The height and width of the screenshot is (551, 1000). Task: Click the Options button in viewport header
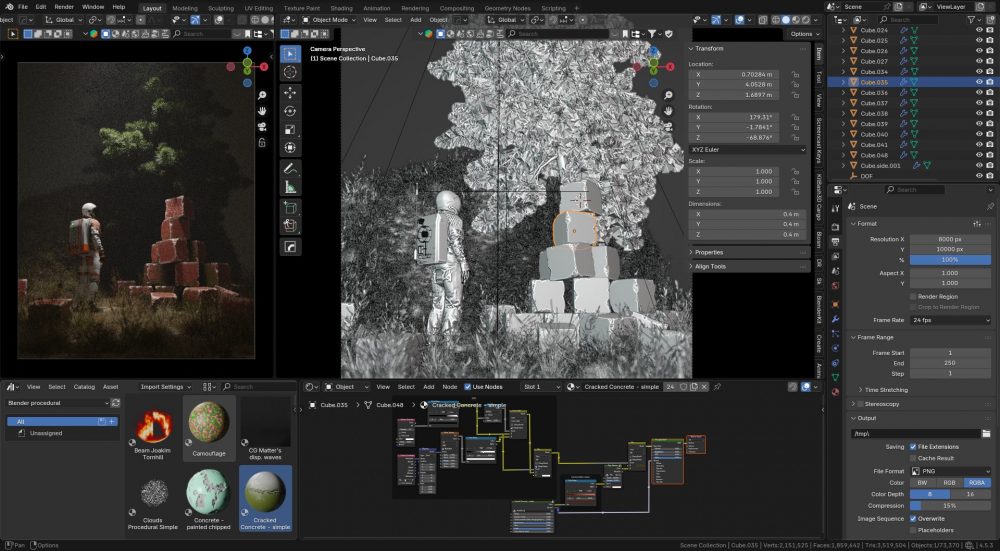click(805, 34)
